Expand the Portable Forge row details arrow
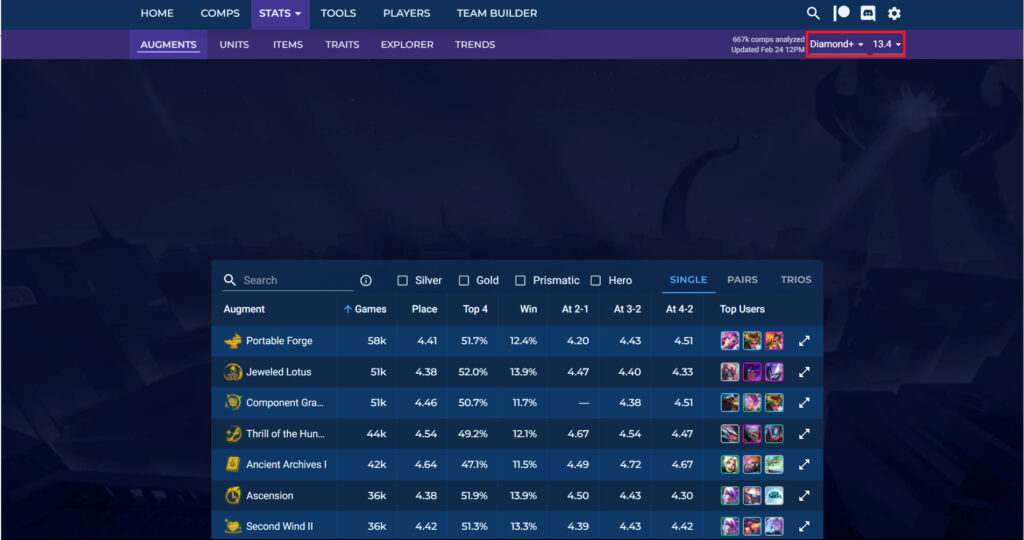 click(x=804, y=341)
